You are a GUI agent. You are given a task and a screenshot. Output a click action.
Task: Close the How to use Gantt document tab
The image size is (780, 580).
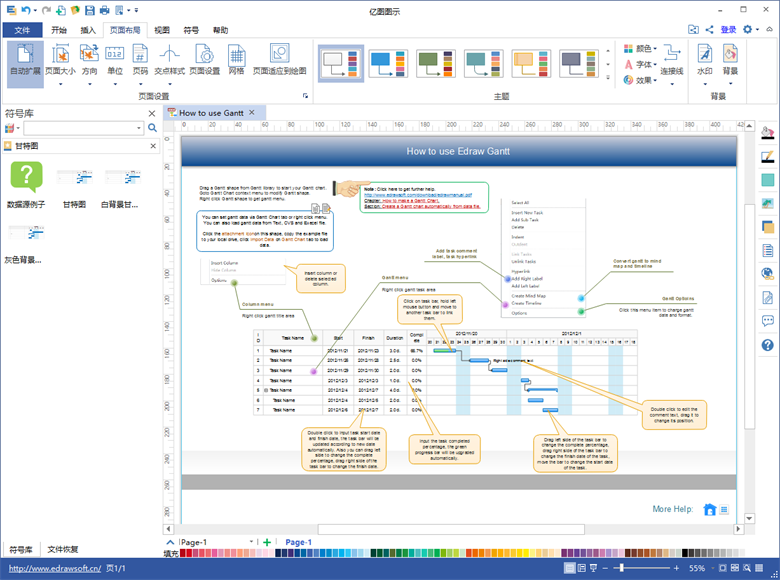click(x=252, y=112)
